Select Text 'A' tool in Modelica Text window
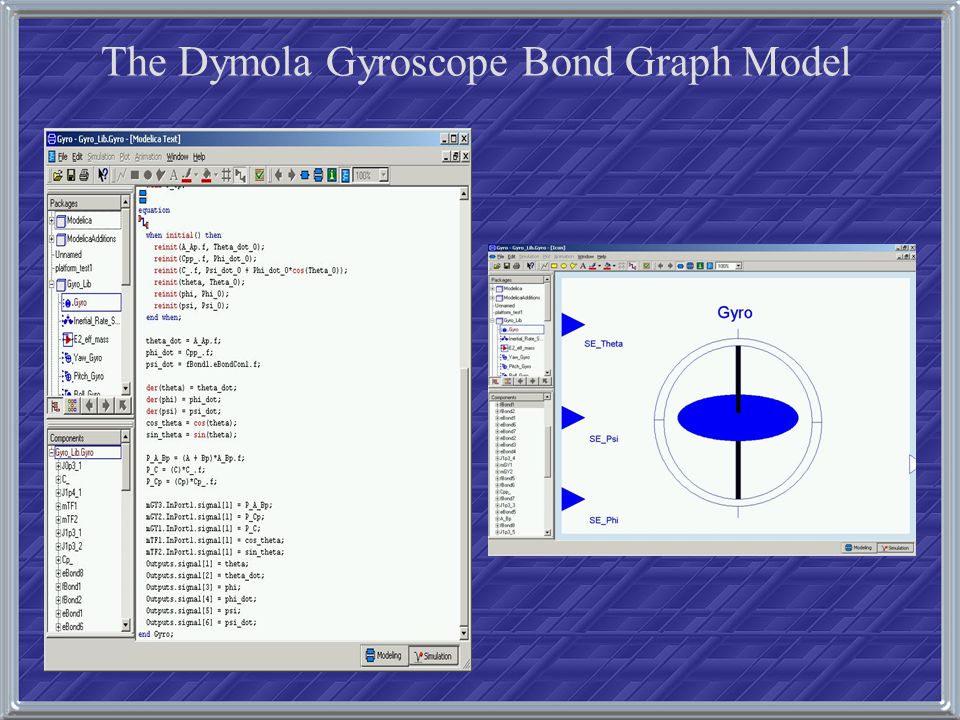Screen dimensions: 960x720 [x=173, y=176]
